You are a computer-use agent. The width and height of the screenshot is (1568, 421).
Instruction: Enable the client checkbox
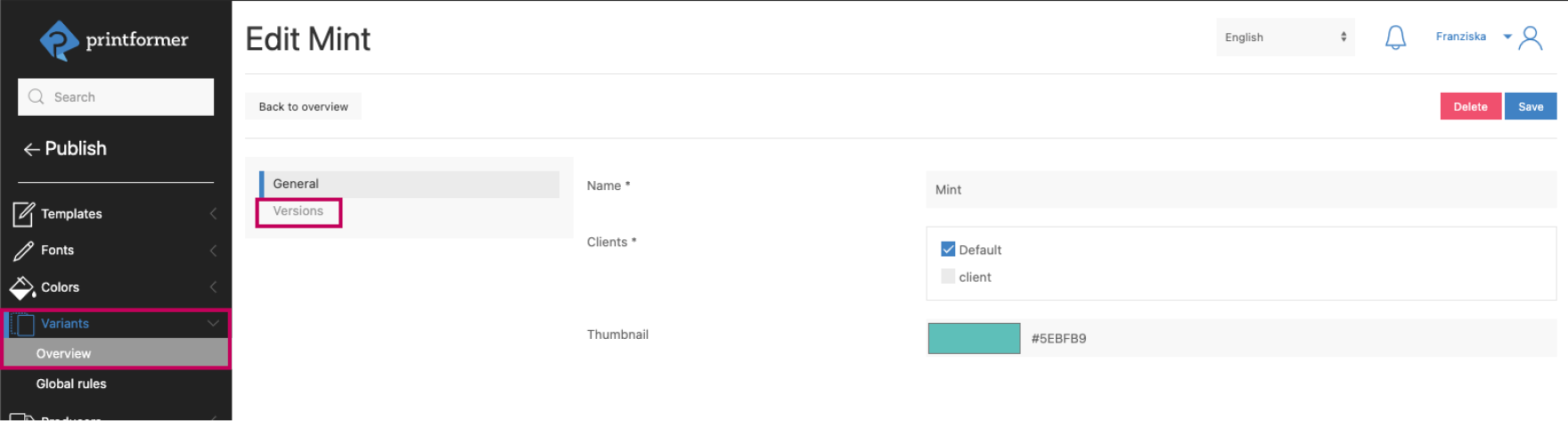pos(948,277)
